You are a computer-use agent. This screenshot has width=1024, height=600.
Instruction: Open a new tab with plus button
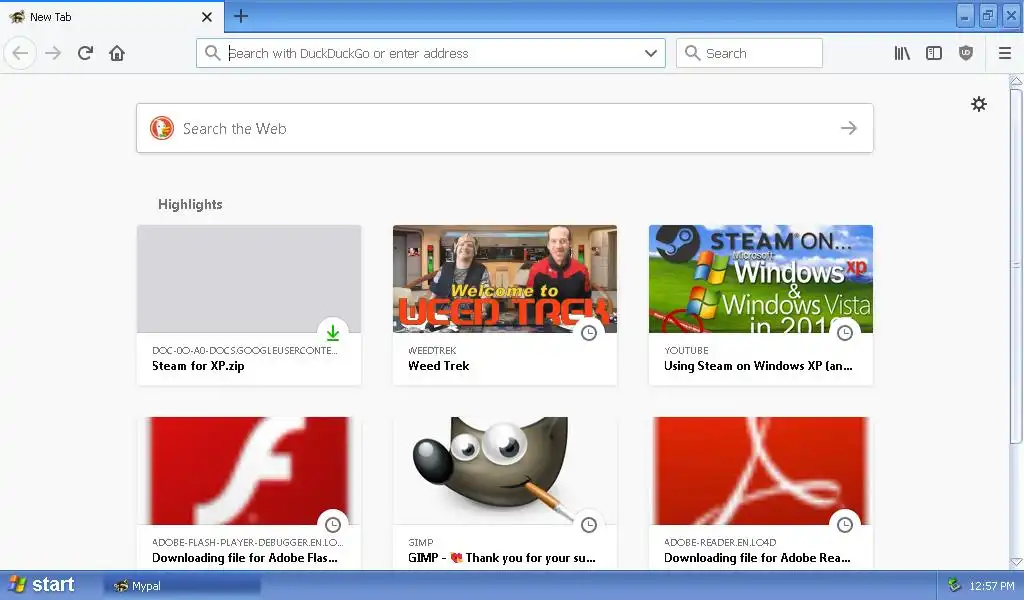241,16
